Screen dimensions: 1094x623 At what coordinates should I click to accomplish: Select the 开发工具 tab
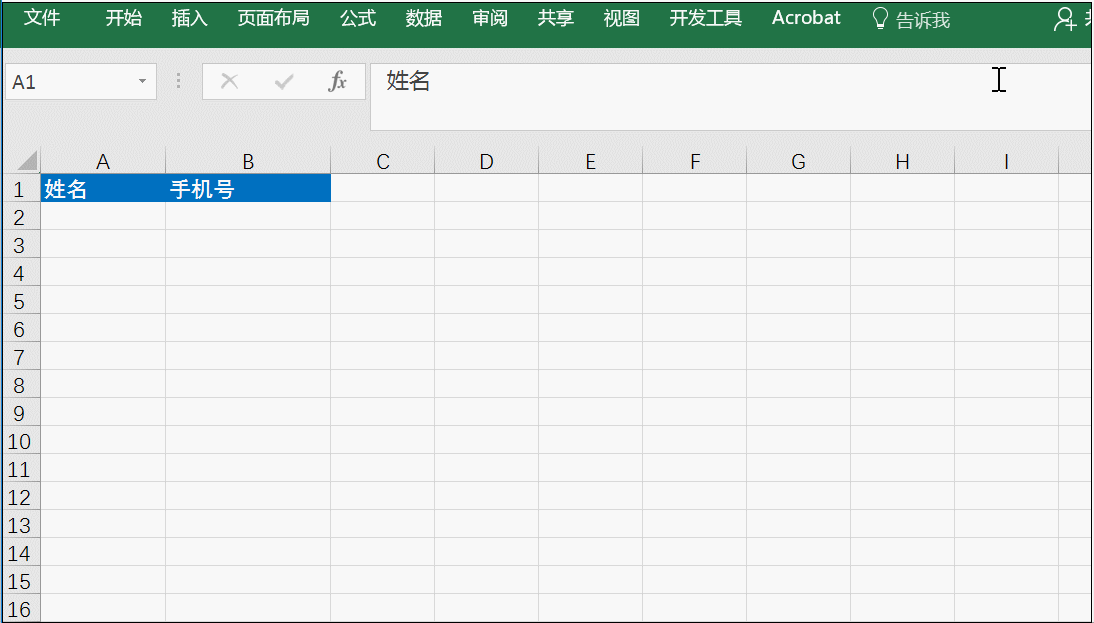[x=705, y=18]
